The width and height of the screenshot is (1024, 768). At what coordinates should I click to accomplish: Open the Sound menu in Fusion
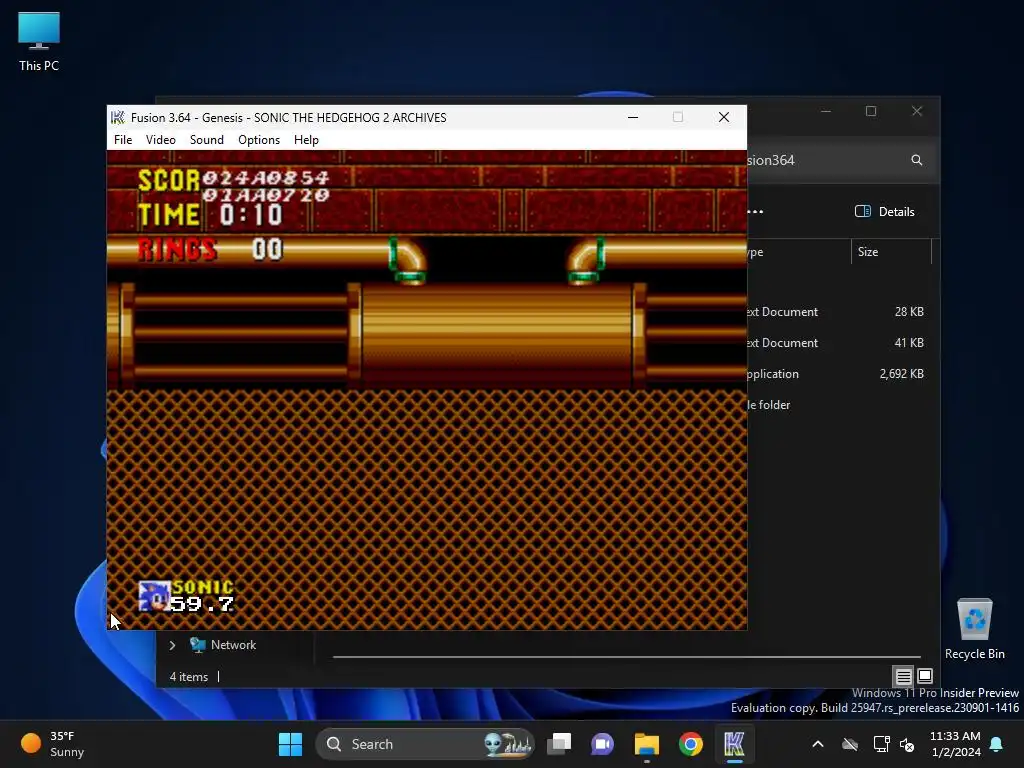[x=206, y=140]
